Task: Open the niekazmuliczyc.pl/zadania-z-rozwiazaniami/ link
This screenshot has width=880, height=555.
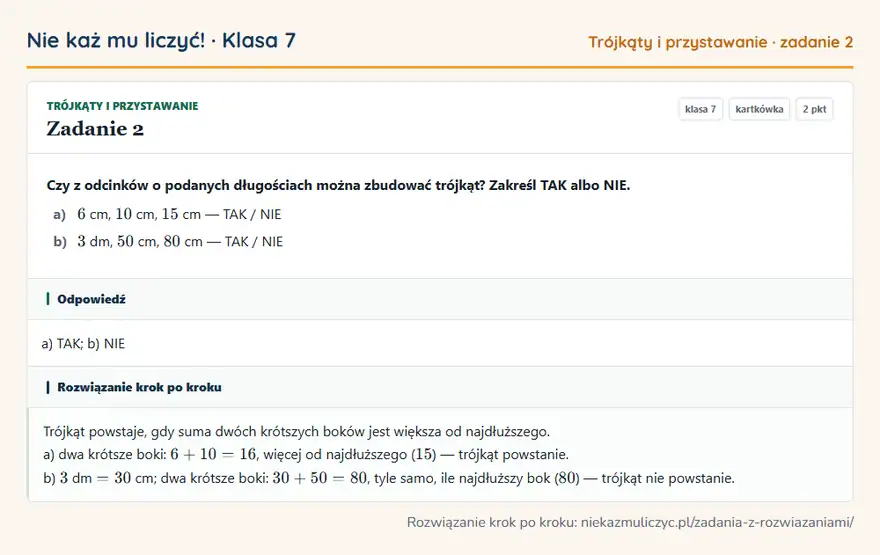Action: (x=717, y=522)
